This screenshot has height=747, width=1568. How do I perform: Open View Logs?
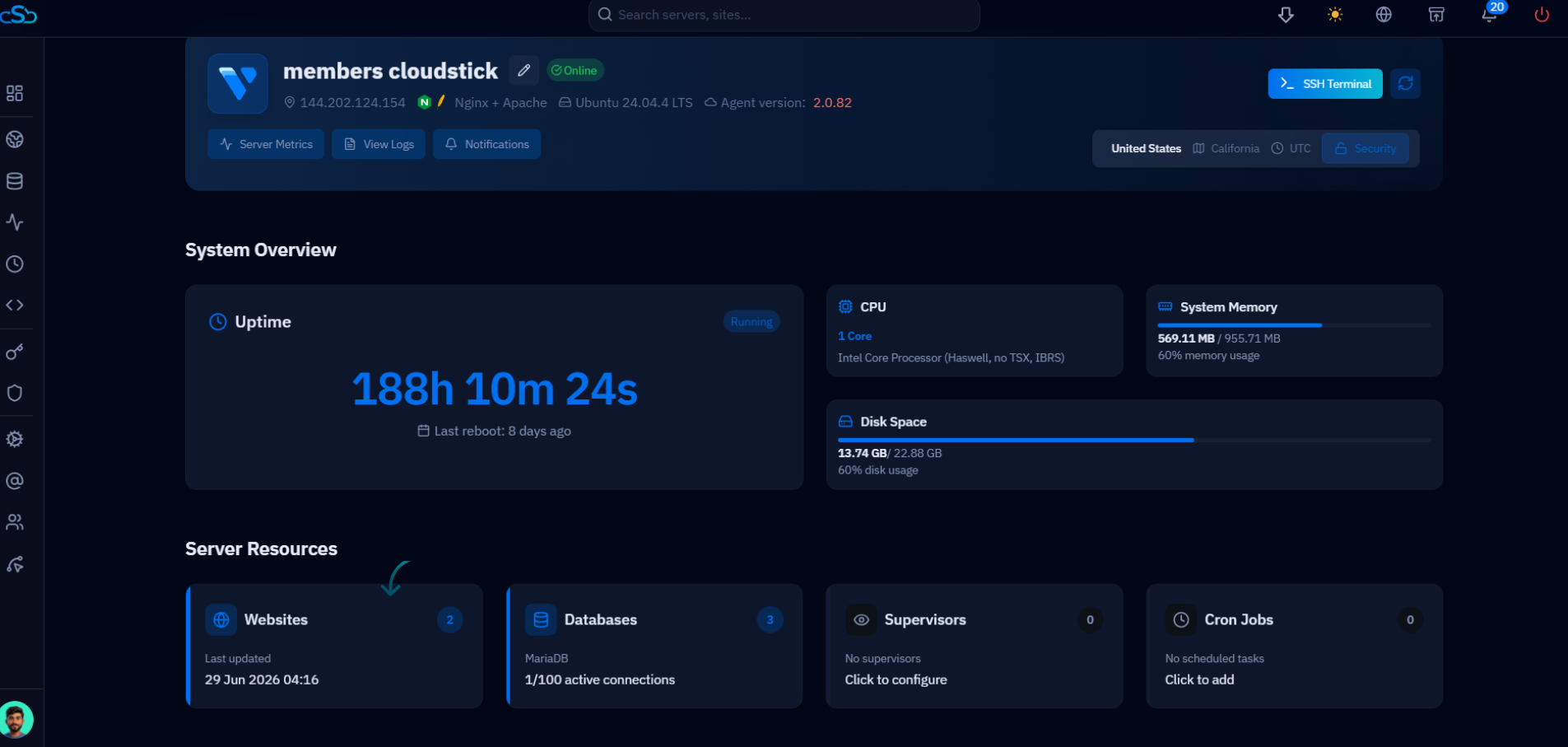379,144
